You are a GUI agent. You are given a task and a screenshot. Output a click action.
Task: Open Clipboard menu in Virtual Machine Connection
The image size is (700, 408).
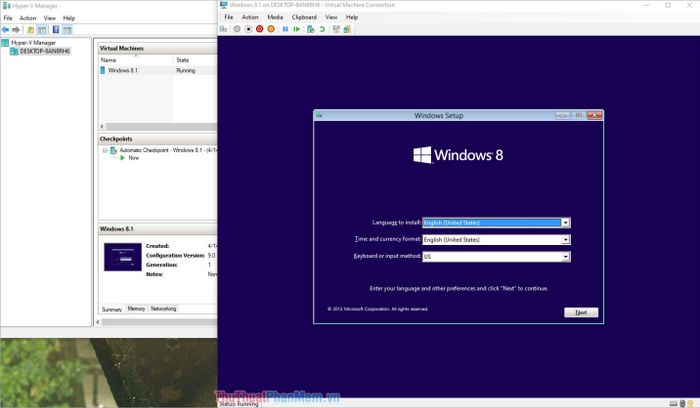click(x=304, y=17)
